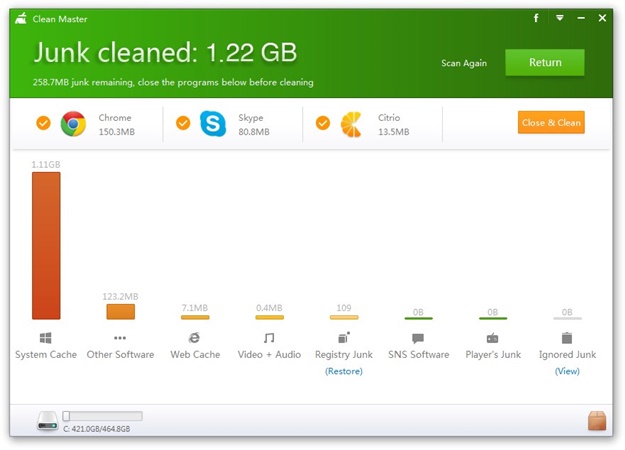Screen dimensions: 625x450
Task: Click the Registry Junk label
Action: 344,355
